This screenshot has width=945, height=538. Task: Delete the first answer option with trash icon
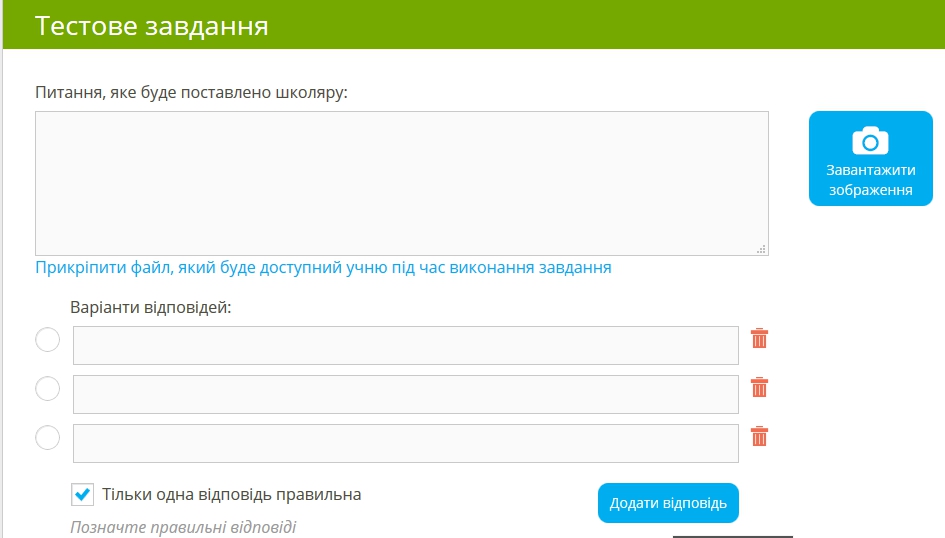coord(759,339)
